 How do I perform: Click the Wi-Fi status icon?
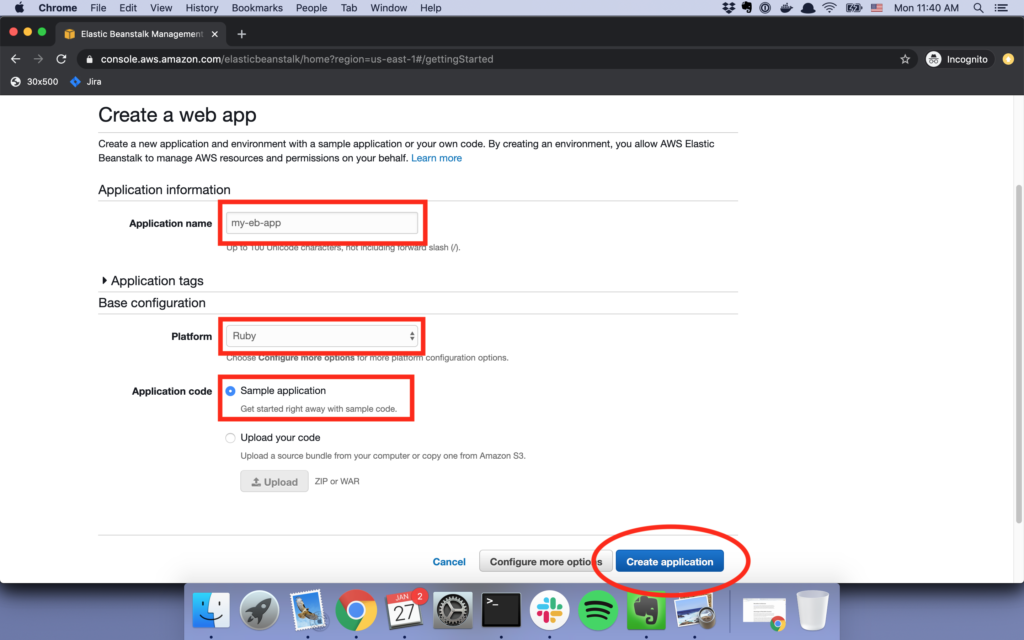[830, 7]
